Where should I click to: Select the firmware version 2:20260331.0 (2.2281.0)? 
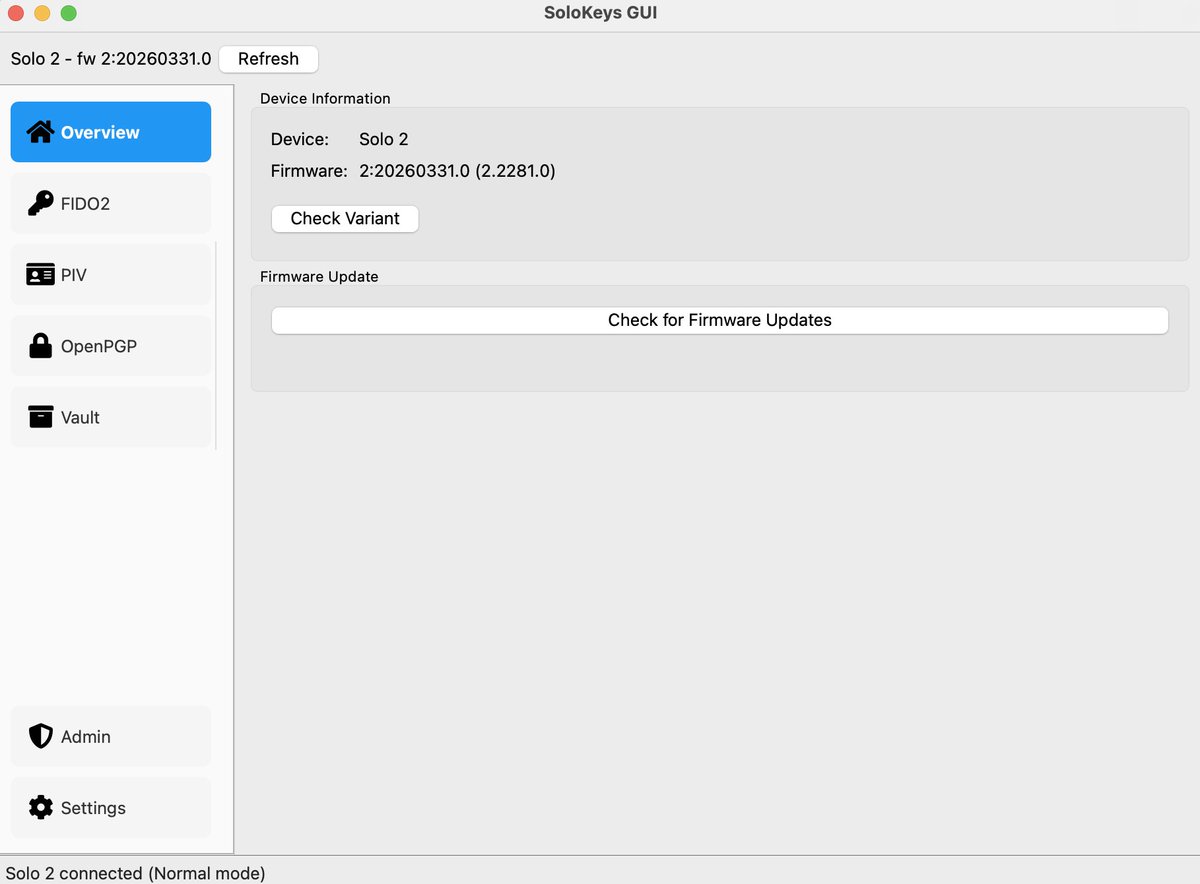[457, 171]
